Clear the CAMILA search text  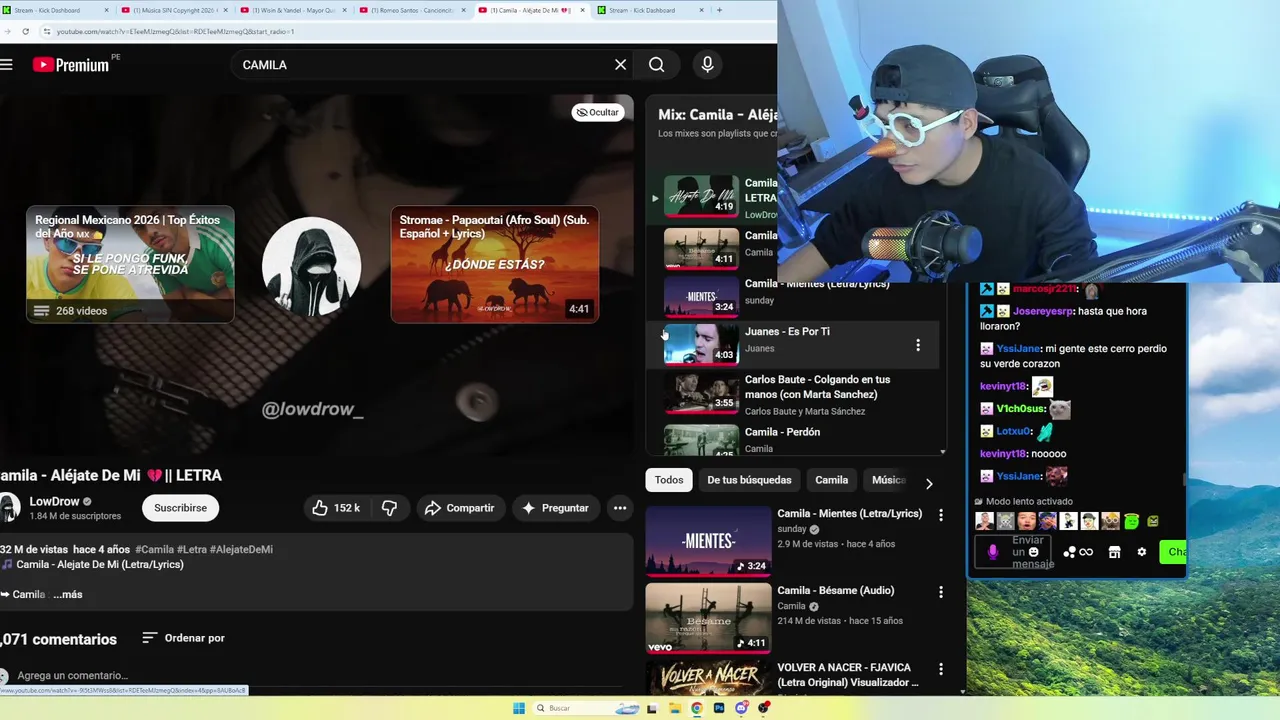tap(620, 65)
